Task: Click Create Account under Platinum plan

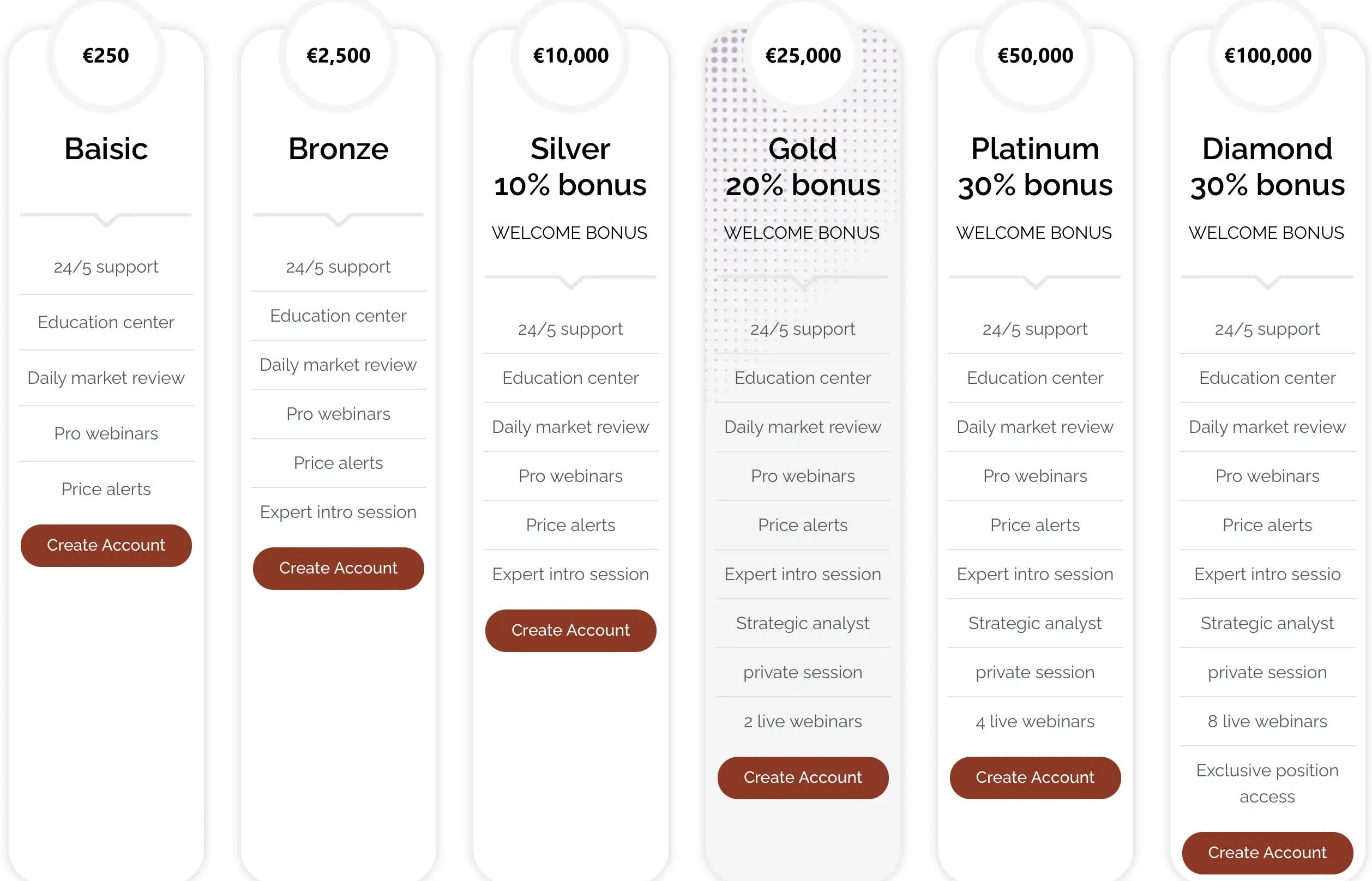Action: [x=1035, y=777]
